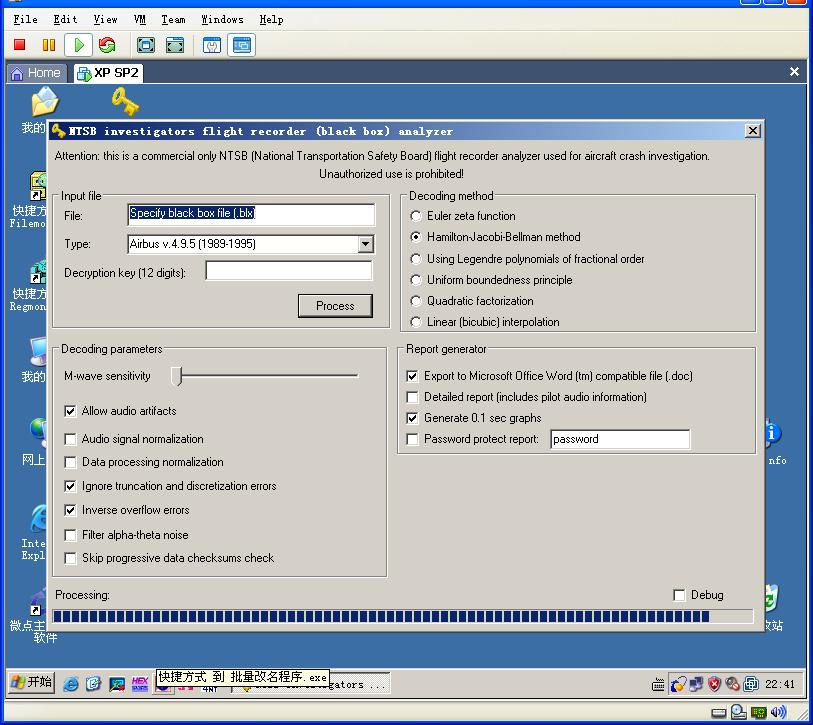The width and height of the screenshot is (813, 725).
Task: Click the second quick launch icon
Action: [x=93, y=685]
